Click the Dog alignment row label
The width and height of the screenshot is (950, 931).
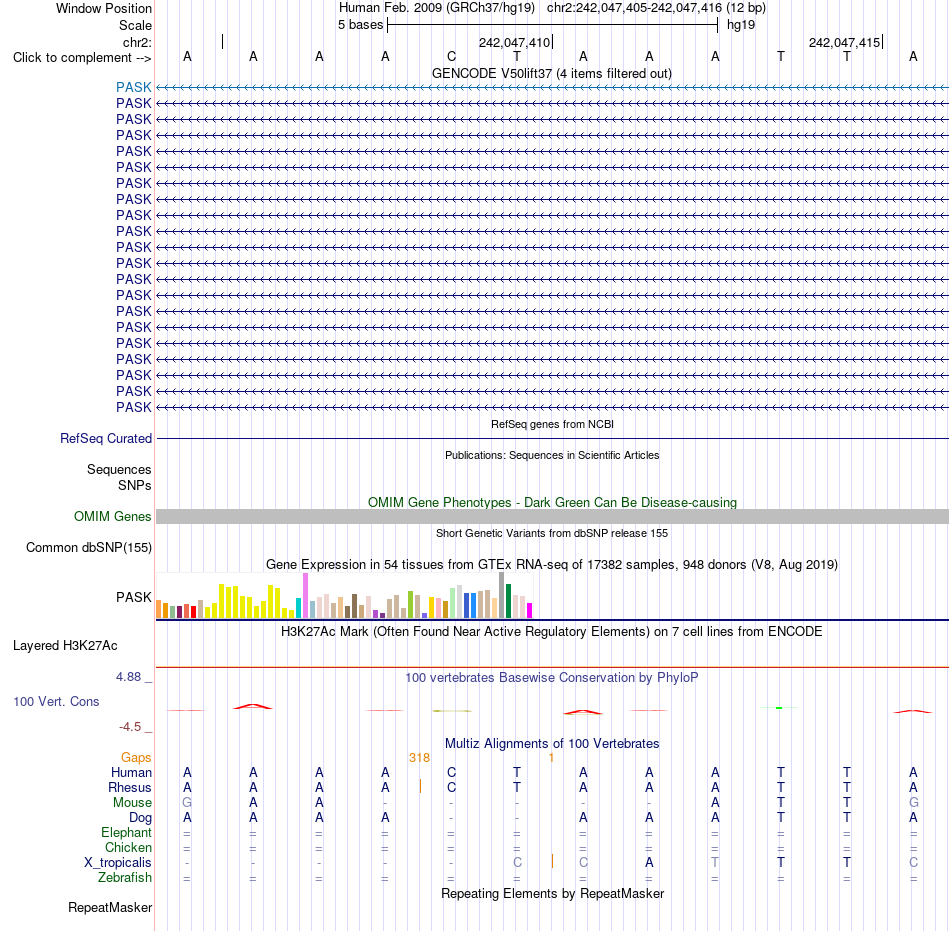140,818
